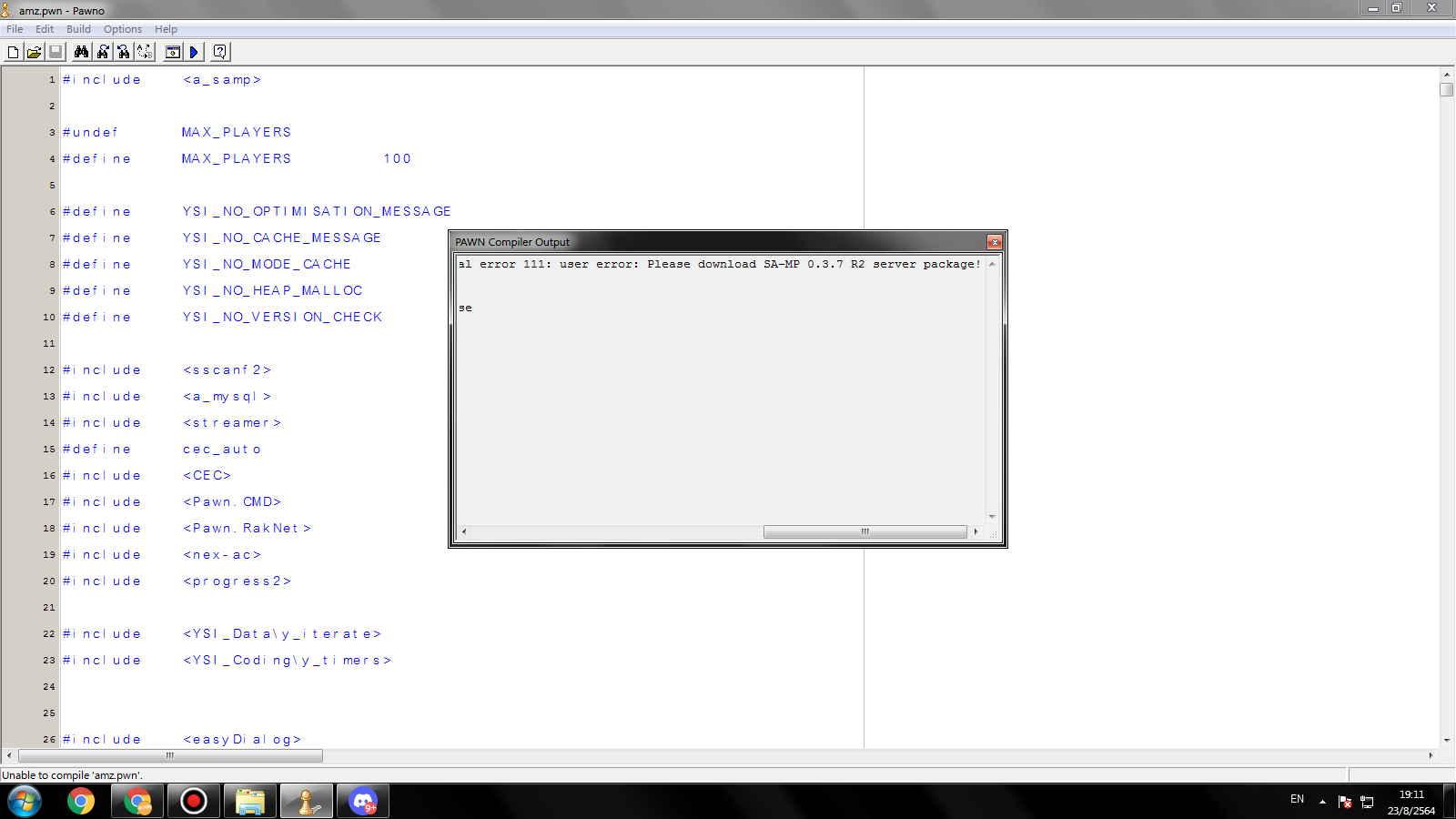Click YSI_NO_MODE_CACHE define
Screen dimensions: 1456x819
point(267,264)
